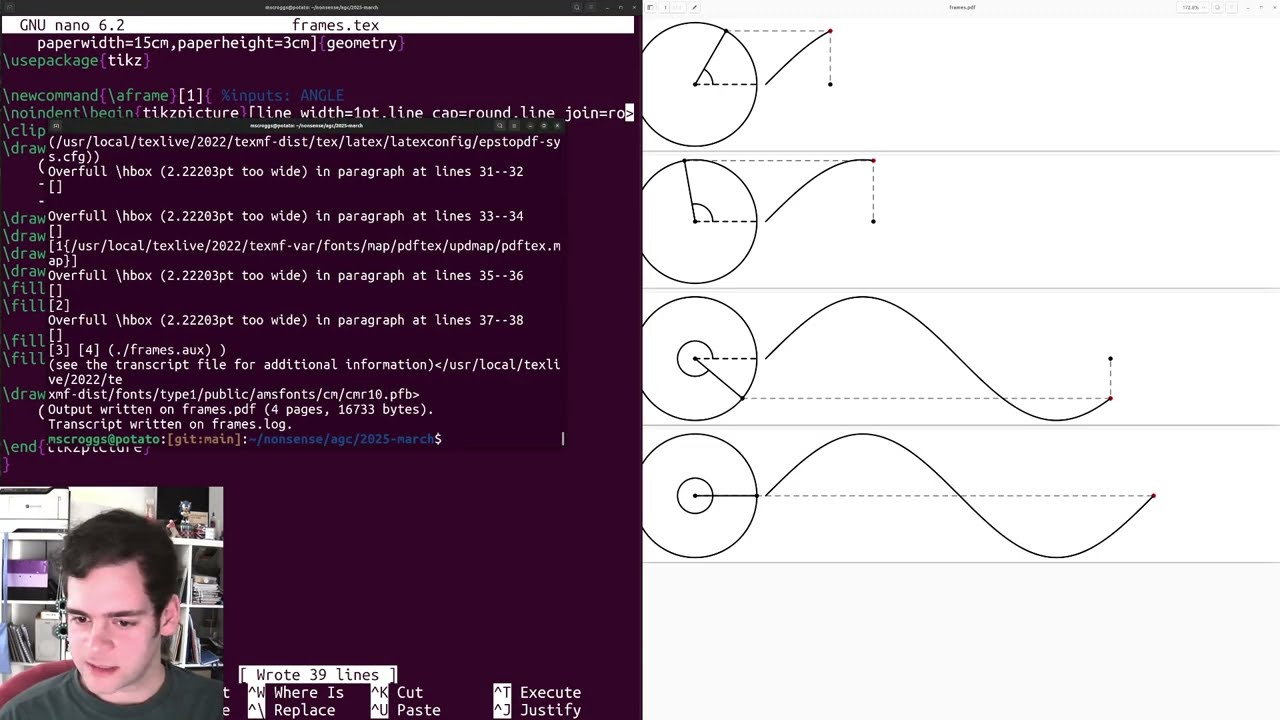Click the nano 'Replace' shortcut label
The image size is (1280, 720).
pos(304,710)
